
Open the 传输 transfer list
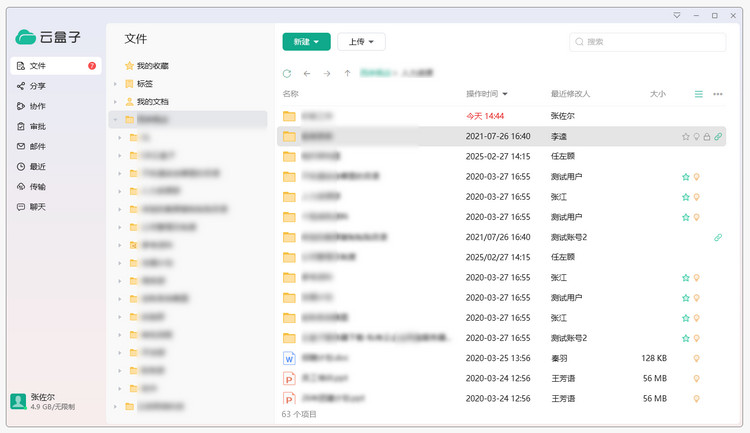(x=32, y=187)
